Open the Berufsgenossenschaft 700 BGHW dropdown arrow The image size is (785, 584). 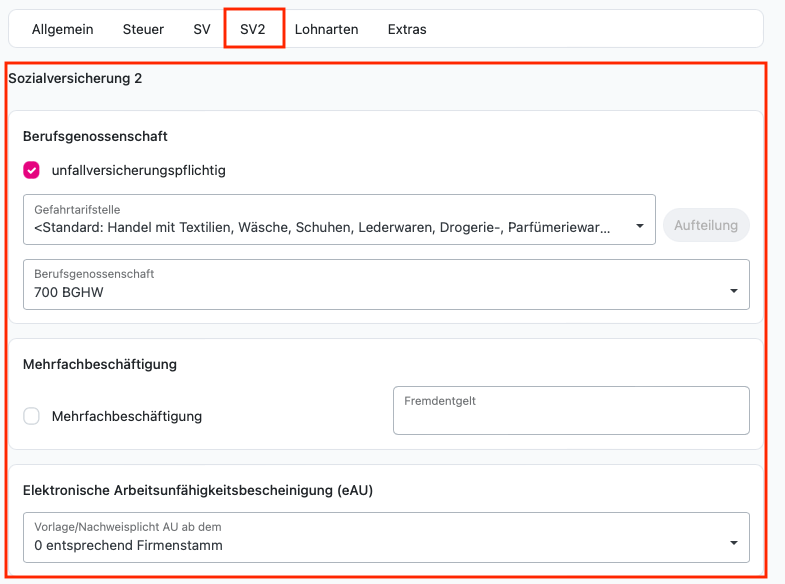coord(733,291)
